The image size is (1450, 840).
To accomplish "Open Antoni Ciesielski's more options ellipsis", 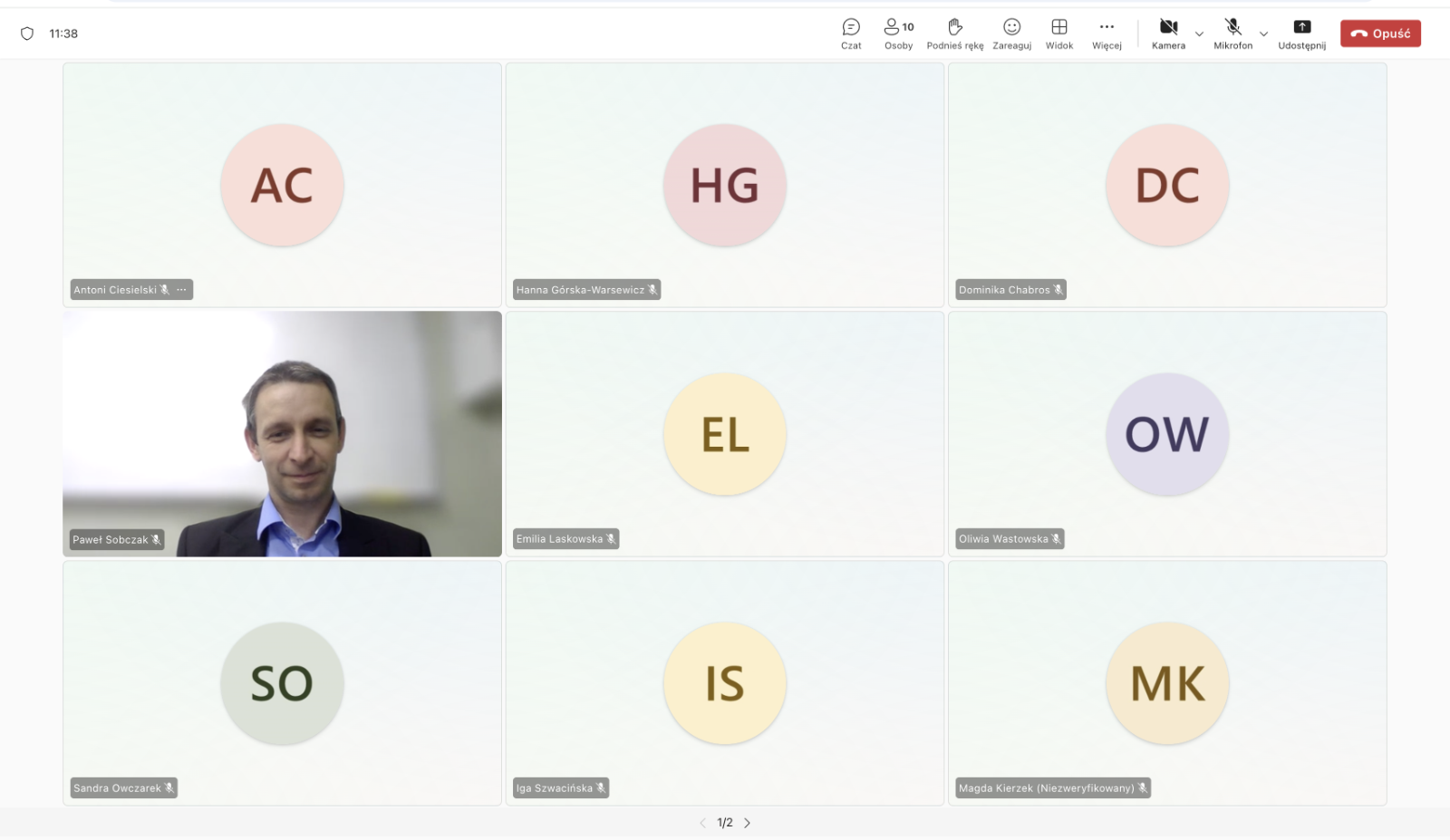I will click(181, 290).
